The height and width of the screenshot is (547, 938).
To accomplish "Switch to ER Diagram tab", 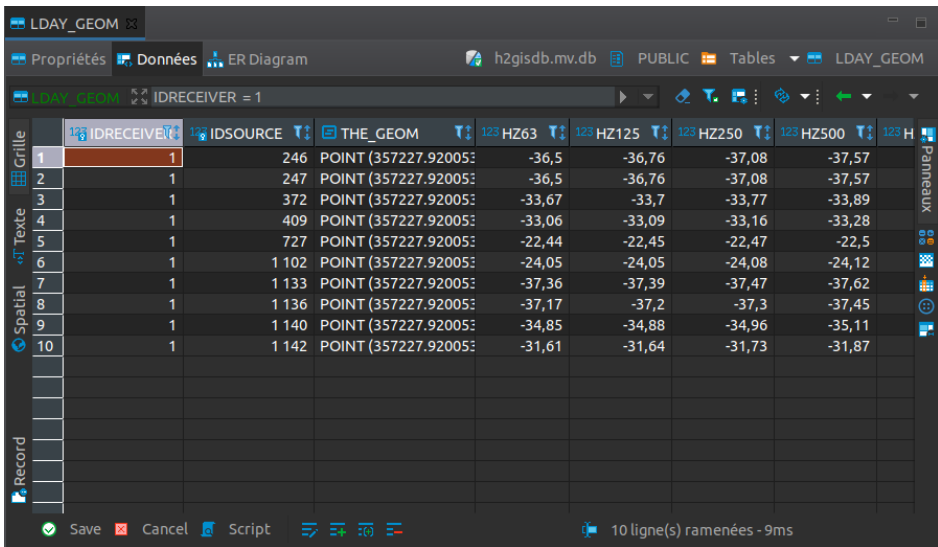I will [x=257, y=59].
